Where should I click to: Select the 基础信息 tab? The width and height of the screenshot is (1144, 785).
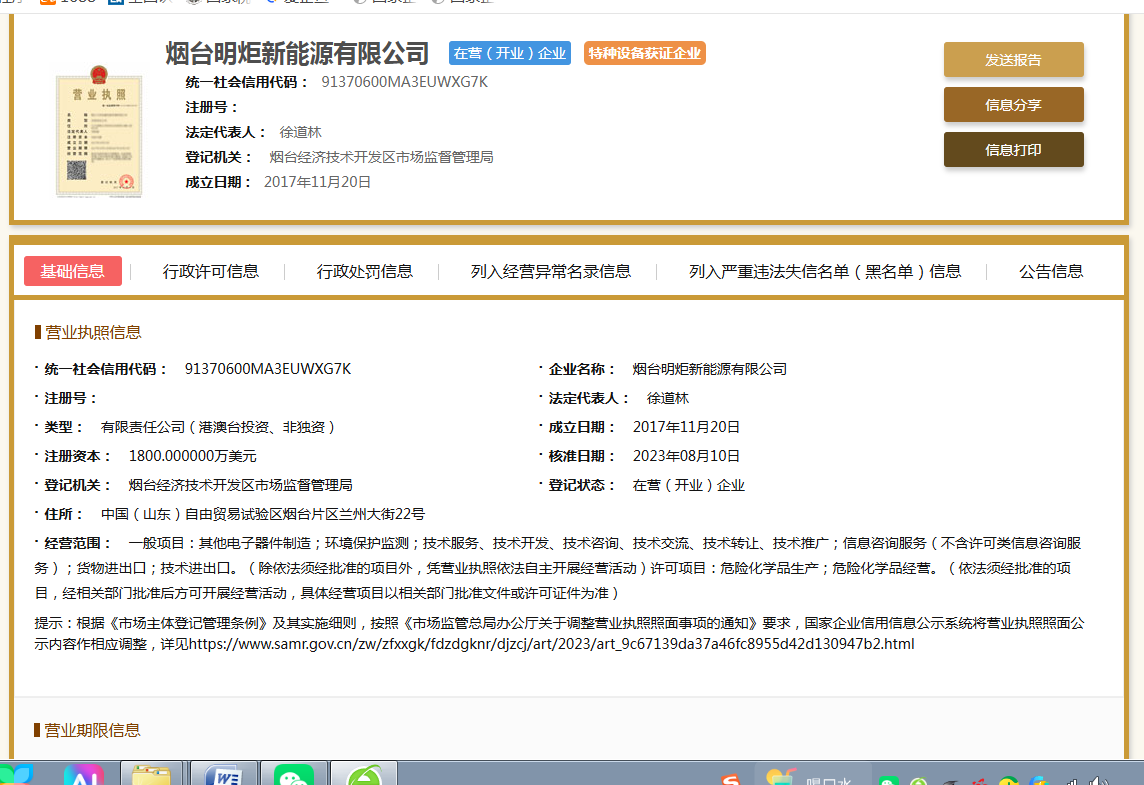click(73, 271)
